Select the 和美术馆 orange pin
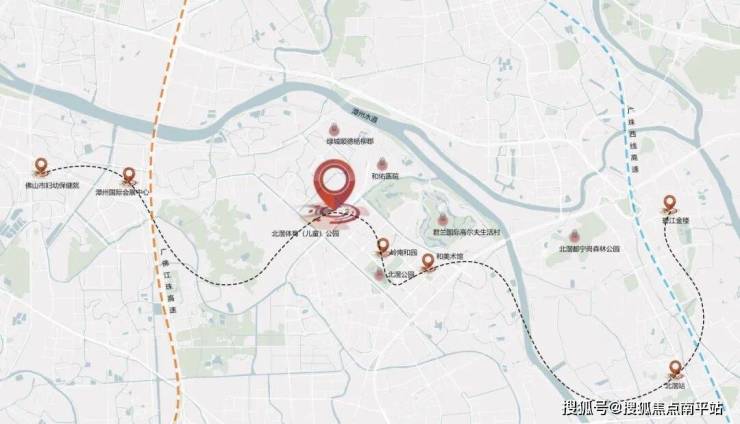Image resolution: width=740 pixels, height=424 pixels. (x=428, y=262)
